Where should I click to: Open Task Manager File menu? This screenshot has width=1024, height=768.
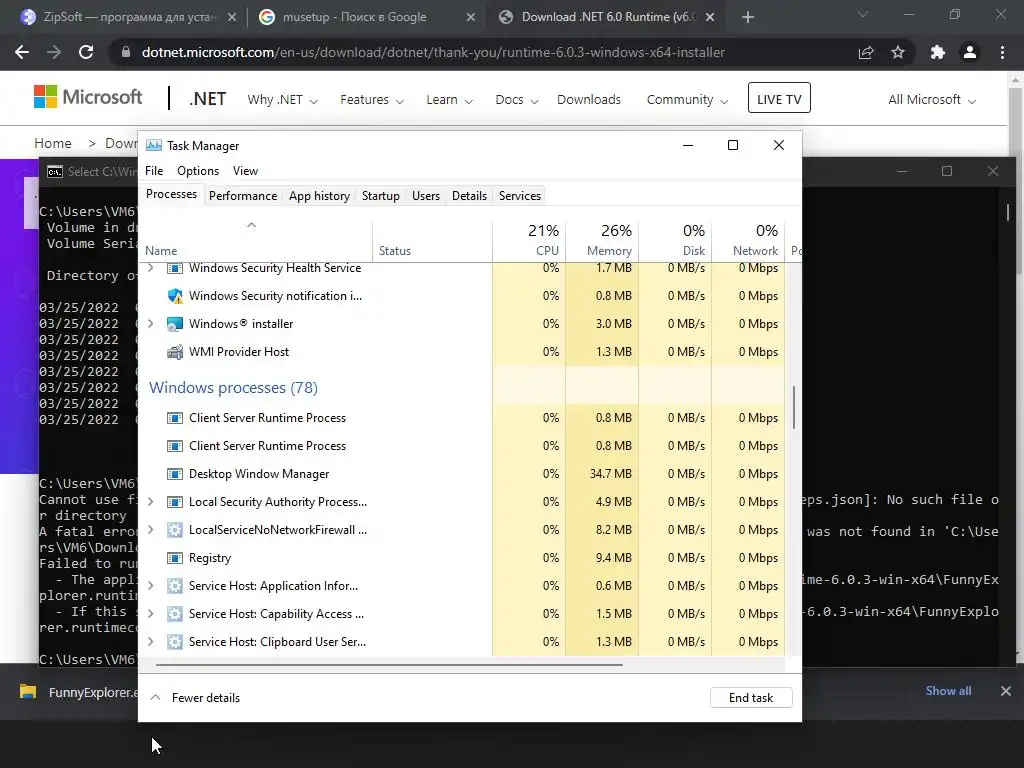coord(154,171)
